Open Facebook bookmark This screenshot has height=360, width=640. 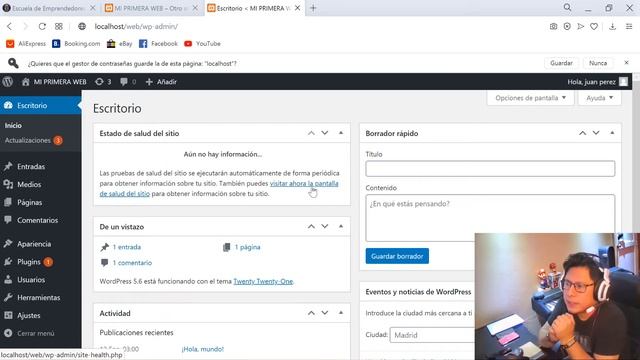click(x=158, y=44)
